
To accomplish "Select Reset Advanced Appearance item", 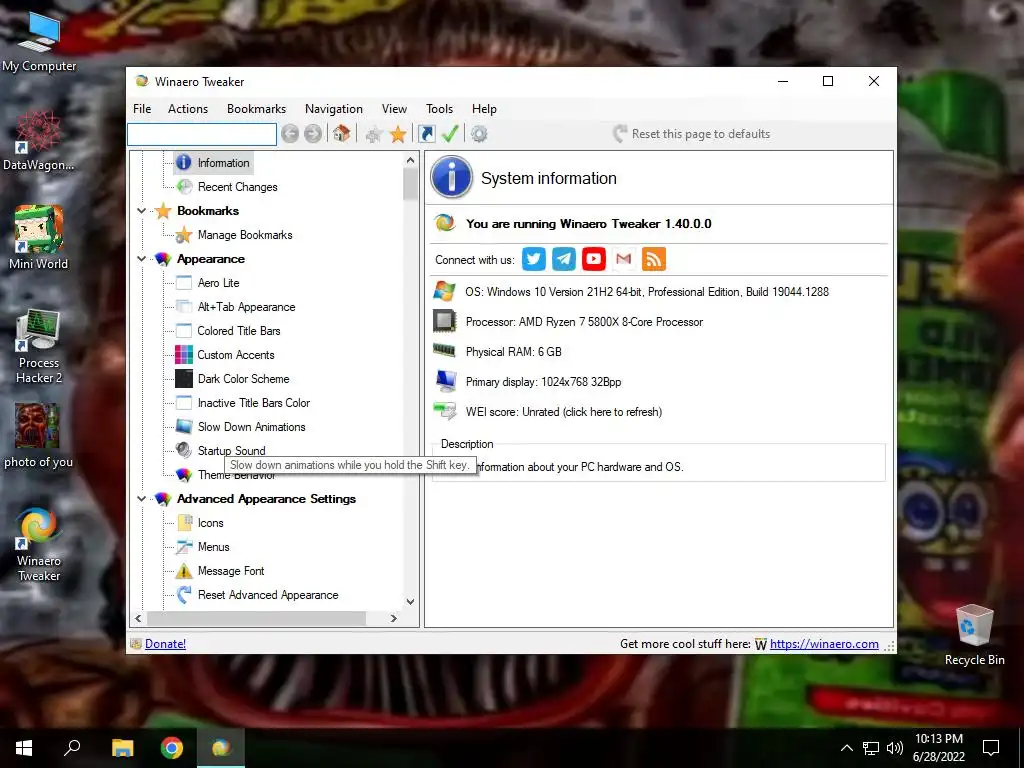I will (x=268, y=595).
